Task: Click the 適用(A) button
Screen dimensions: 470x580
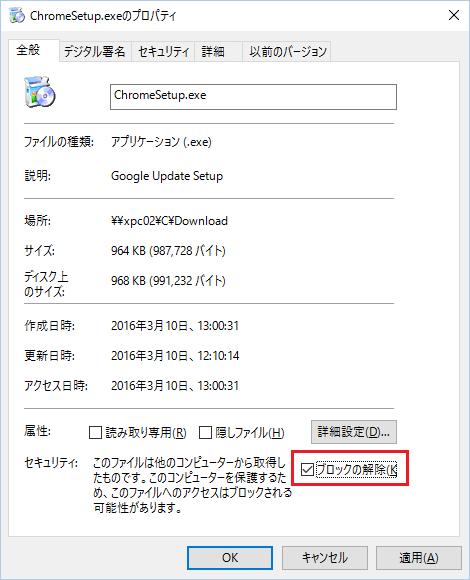Action: coord(419,557)
